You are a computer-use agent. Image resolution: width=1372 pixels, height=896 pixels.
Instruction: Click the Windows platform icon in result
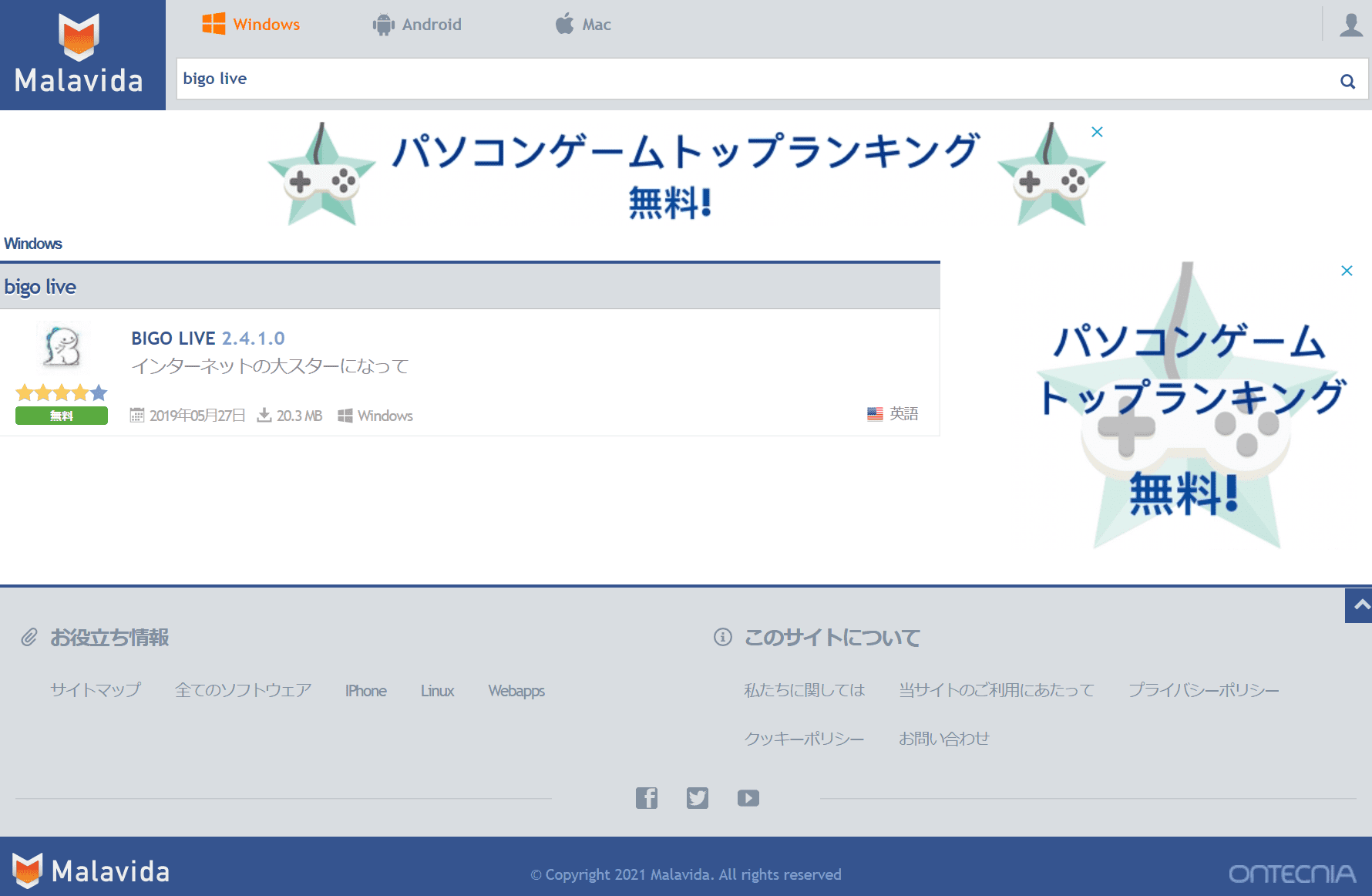coord(345,416)
